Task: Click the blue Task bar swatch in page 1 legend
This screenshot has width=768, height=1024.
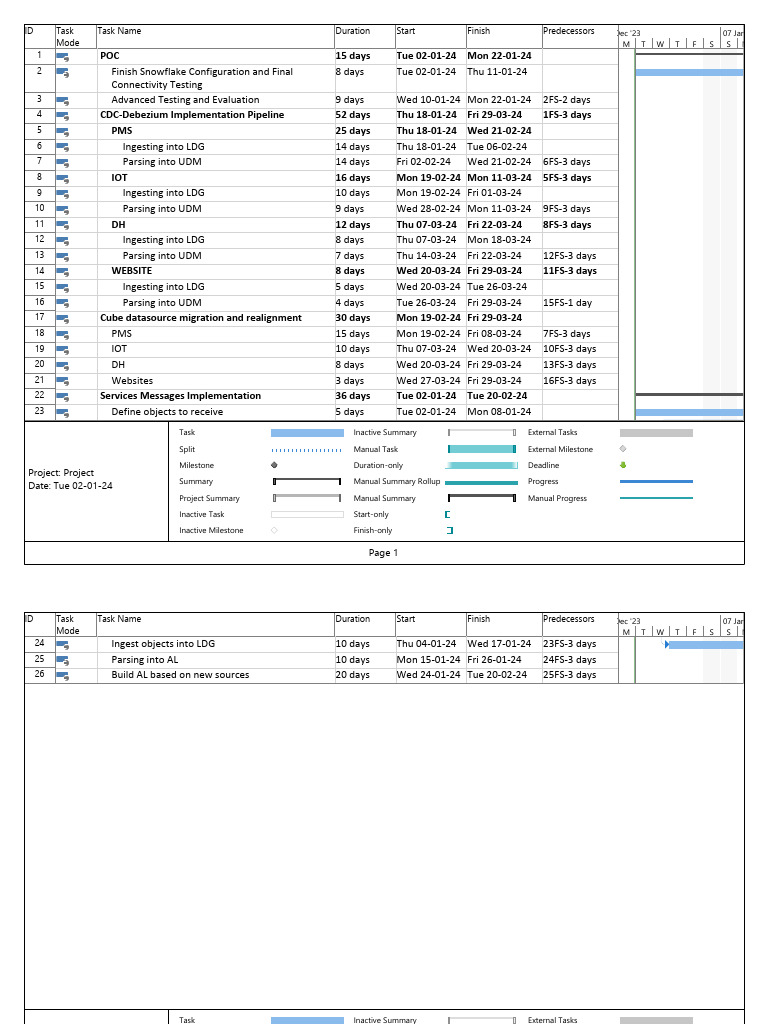Action: (x=307, y=433)
